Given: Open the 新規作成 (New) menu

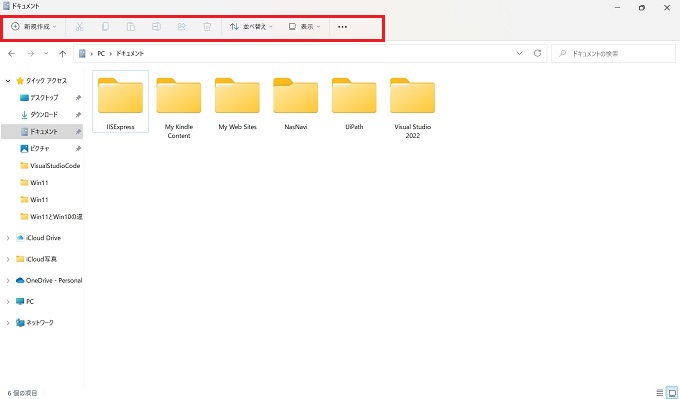Looking at the screenshot, I should pyautogui.click(x=34, y=27).
